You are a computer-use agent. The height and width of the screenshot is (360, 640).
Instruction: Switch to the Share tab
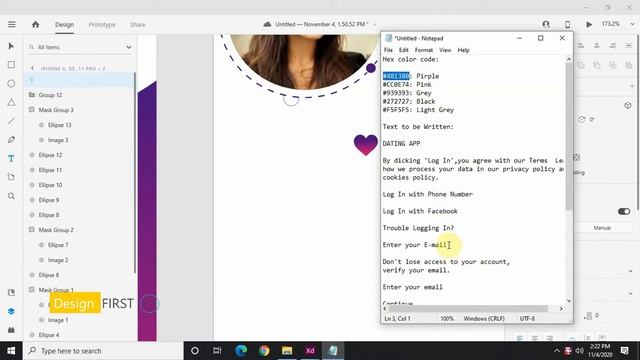138,24
